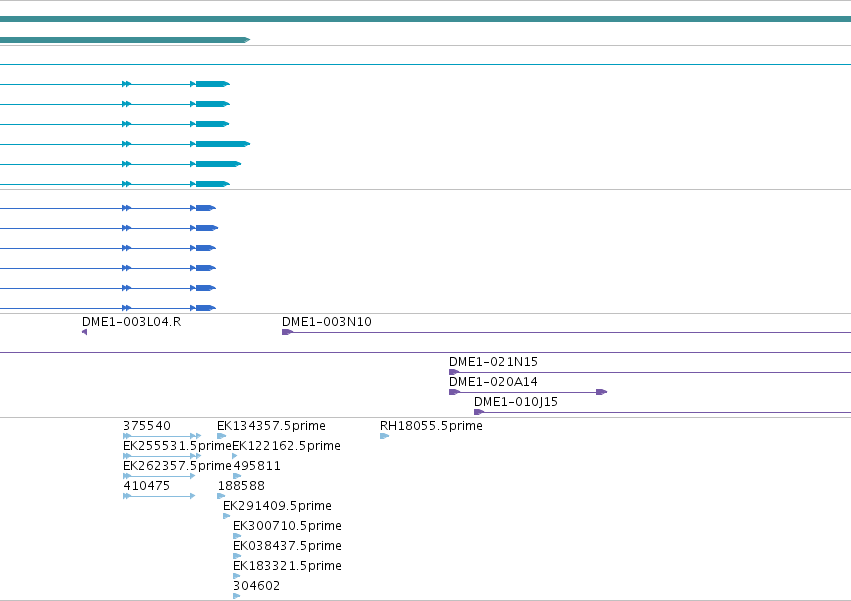Click the DME1-003N10 clone label
The width and height of the screenshot is (851, 601).
(327, 322)
